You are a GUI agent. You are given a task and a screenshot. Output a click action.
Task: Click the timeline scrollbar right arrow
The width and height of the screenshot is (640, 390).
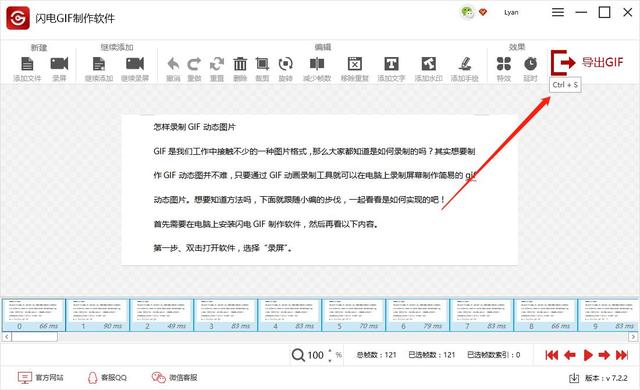point(633,337)
